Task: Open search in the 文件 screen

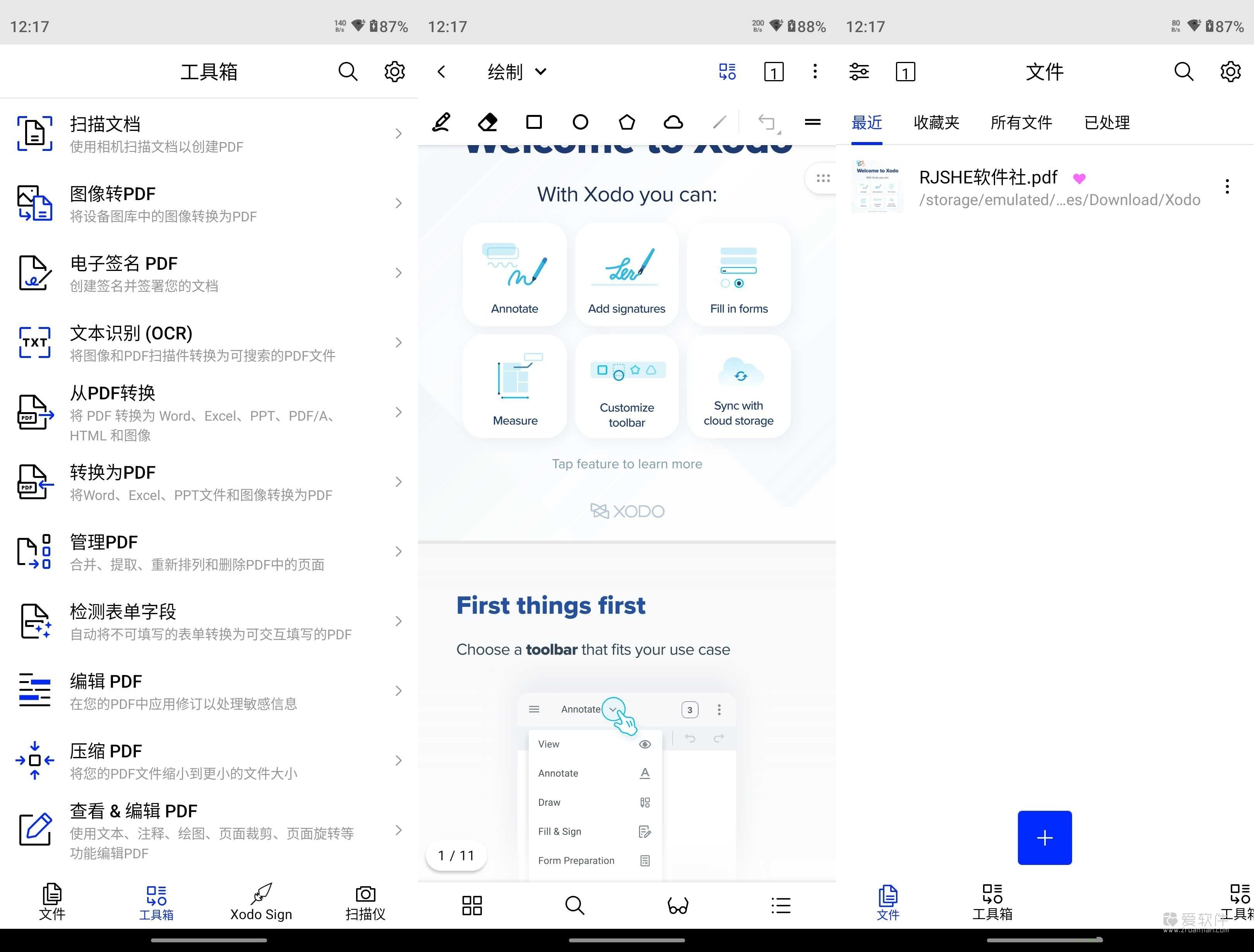Action: [x=1183, y=72]
